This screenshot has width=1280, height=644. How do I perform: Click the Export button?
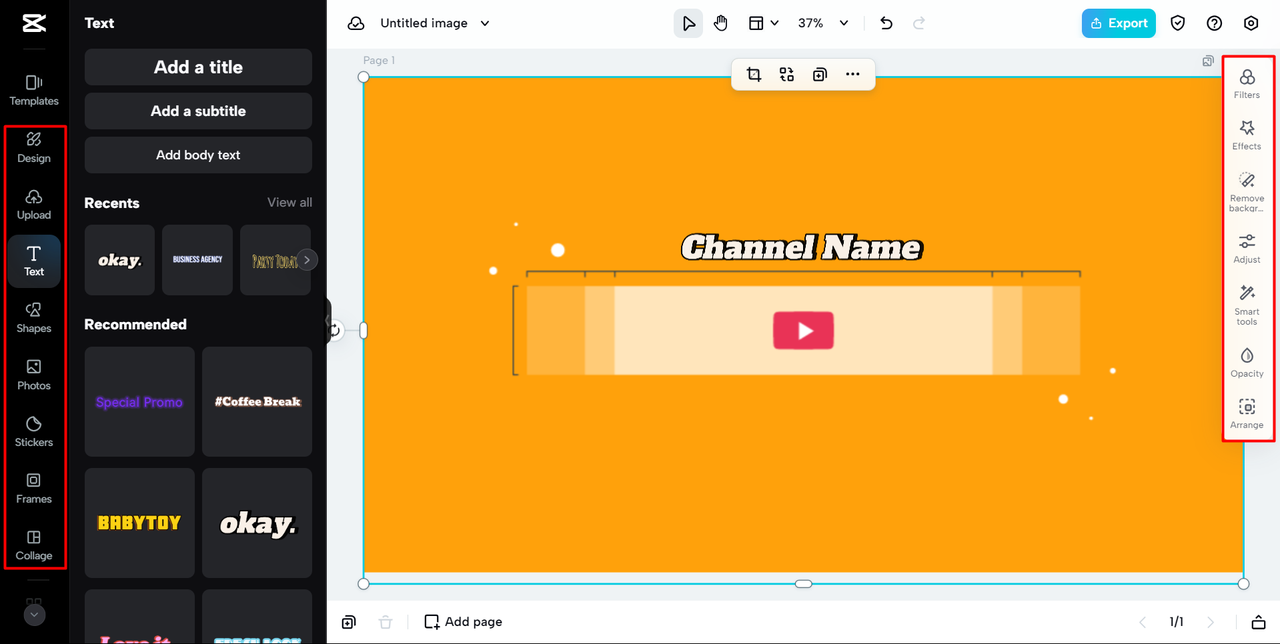(1118, 23)
